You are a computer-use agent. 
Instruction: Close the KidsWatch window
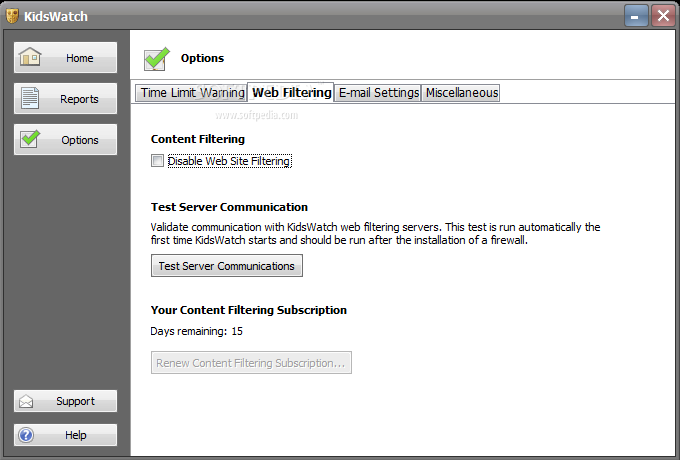[x=663, y=16]
